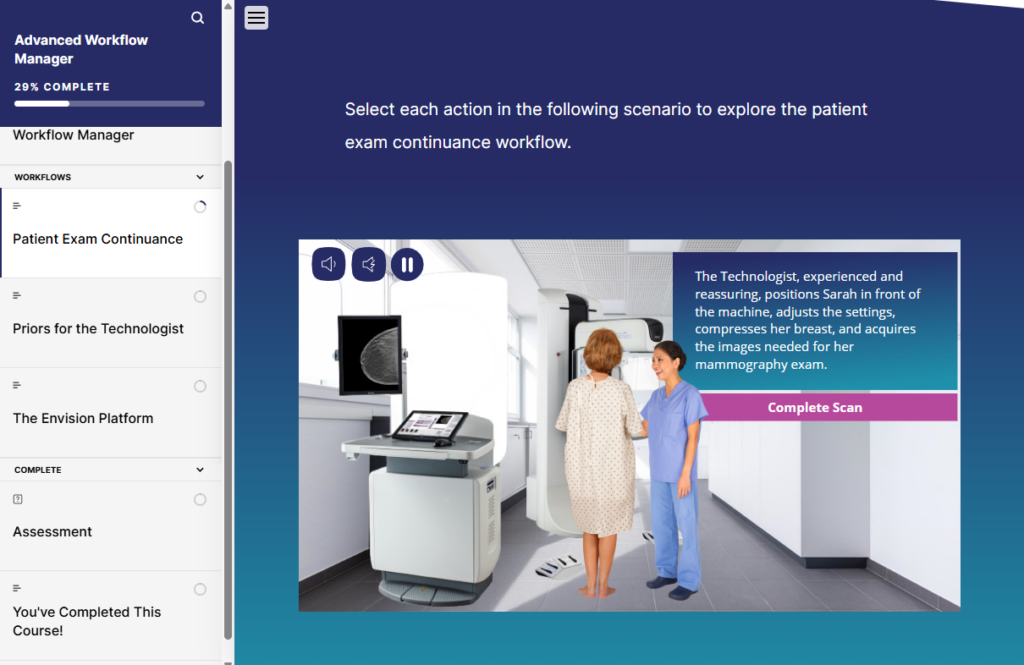Click the status circle for Priors for the Technologist
1024x665 pixels.
200,297
